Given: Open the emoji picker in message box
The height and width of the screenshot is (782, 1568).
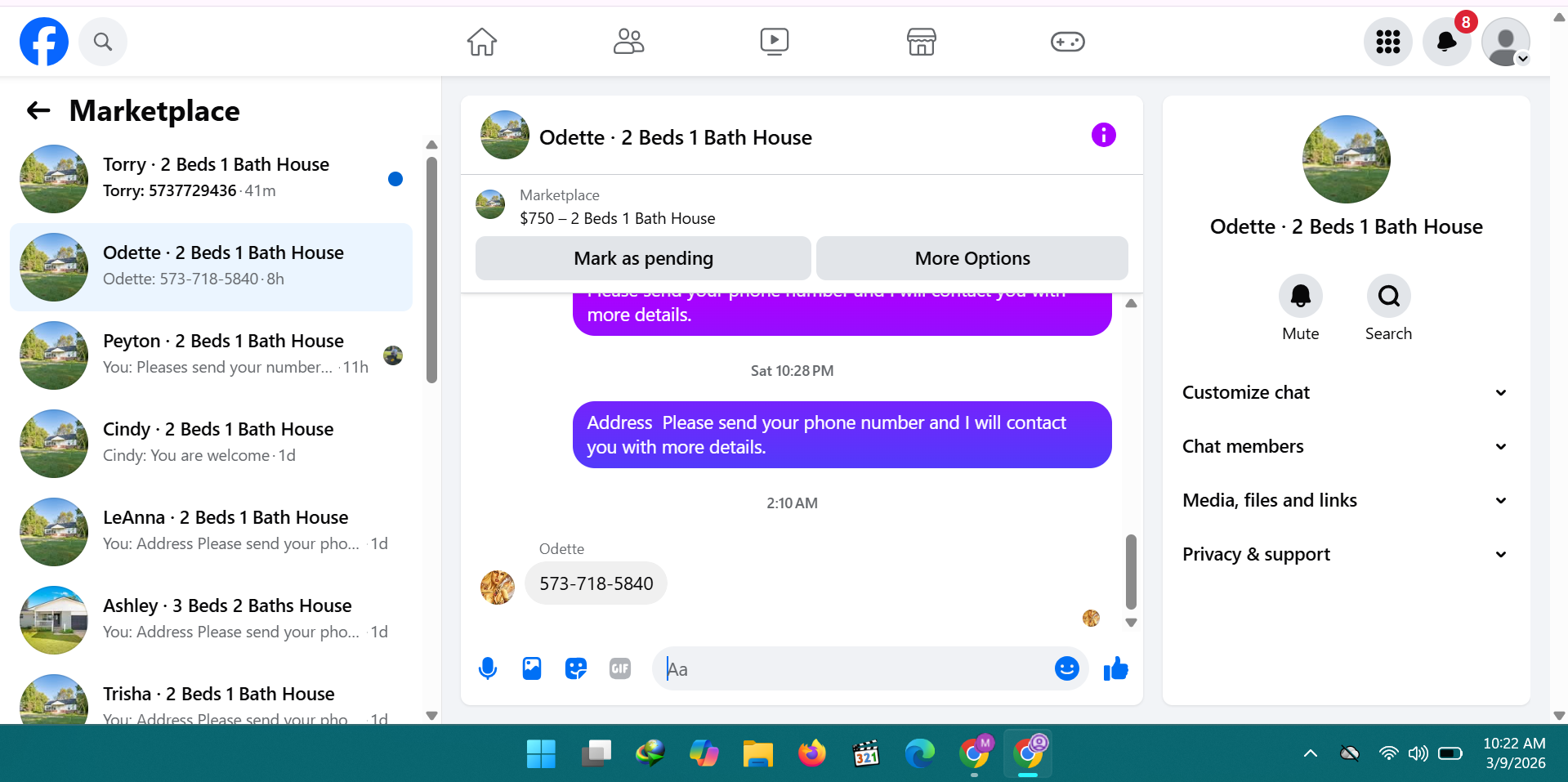Looking at the screenshot, I should 1066,669.
